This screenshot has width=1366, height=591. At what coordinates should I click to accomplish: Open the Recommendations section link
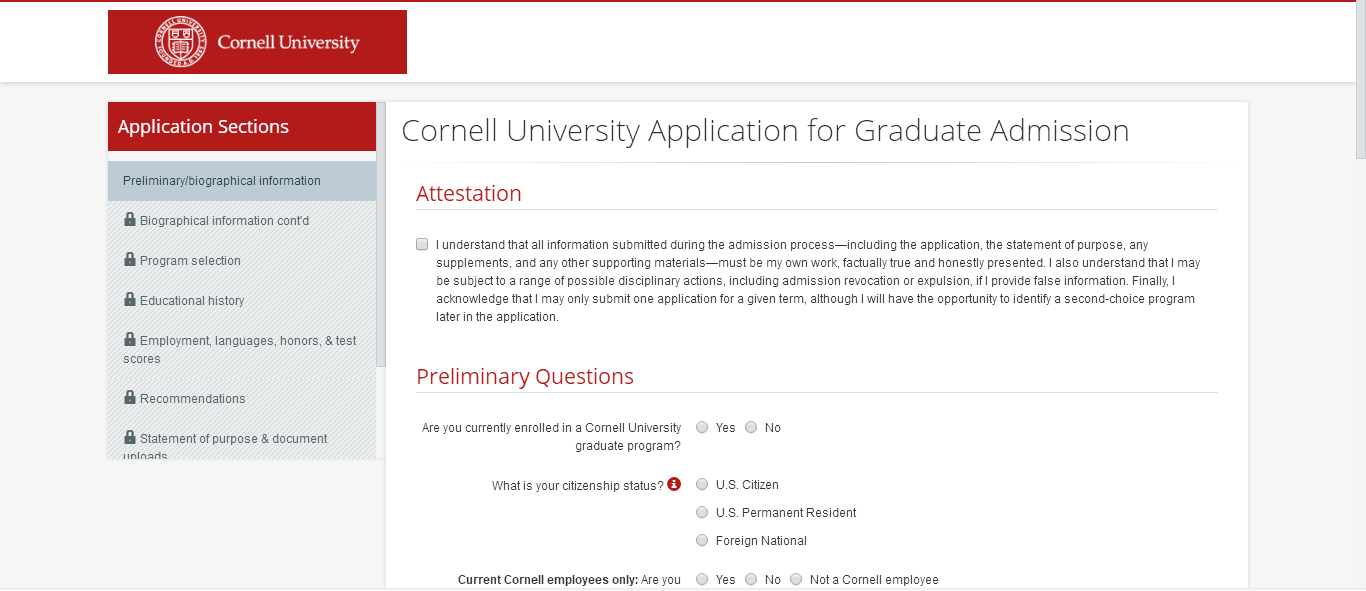(x=192, y=399)
